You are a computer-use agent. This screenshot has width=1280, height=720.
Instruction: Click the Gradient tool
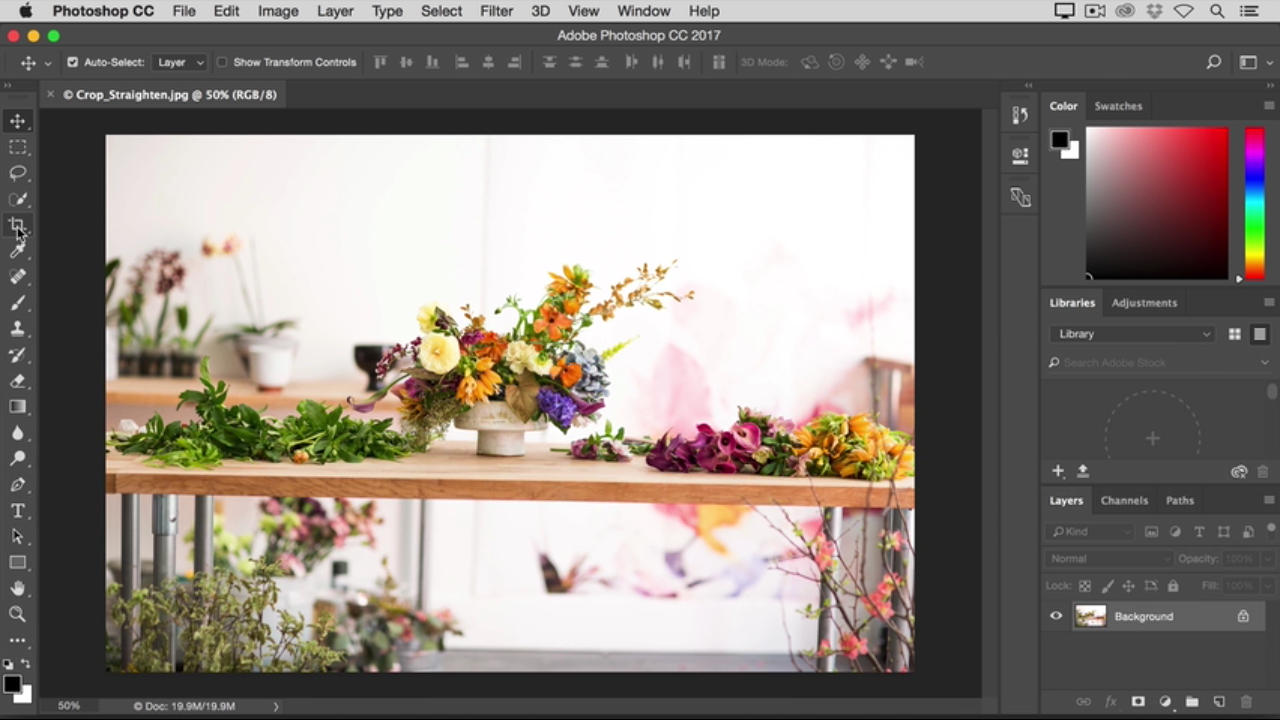(x=17, y=407)
